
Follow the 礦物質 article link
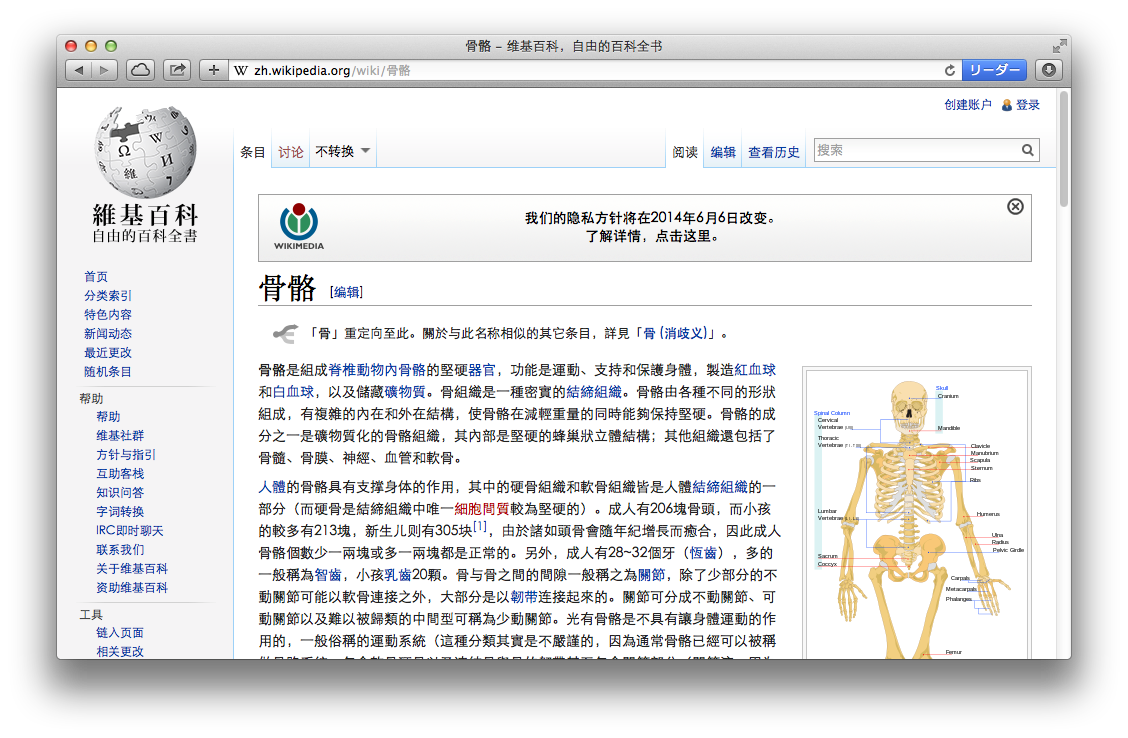405,392
